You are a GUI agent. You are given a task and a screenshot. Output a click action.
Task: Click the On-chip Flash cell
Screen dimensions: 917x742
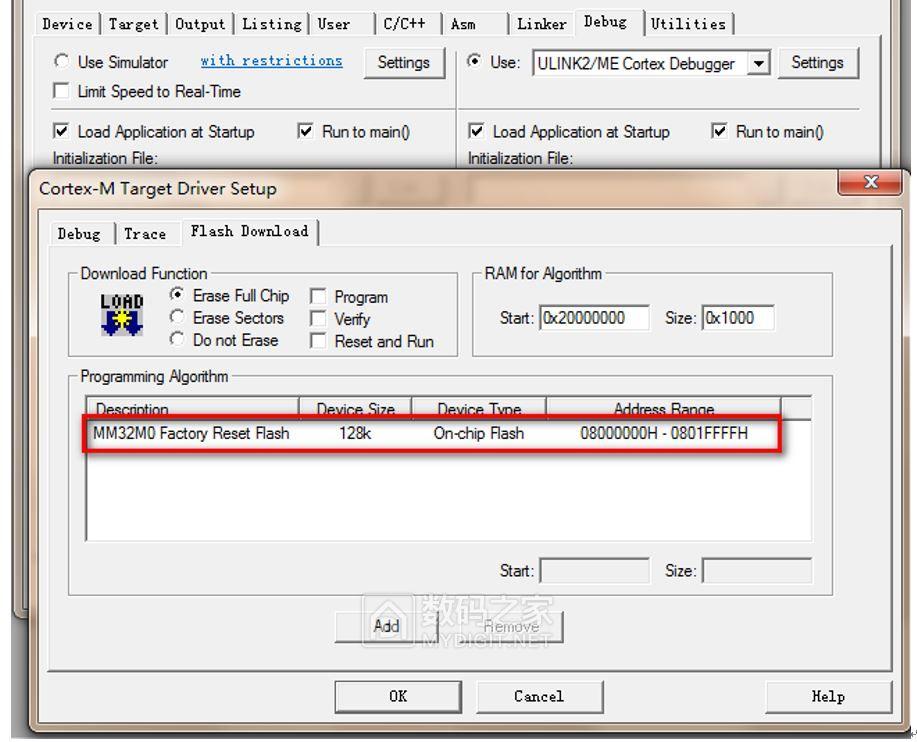tap(478, 433)
